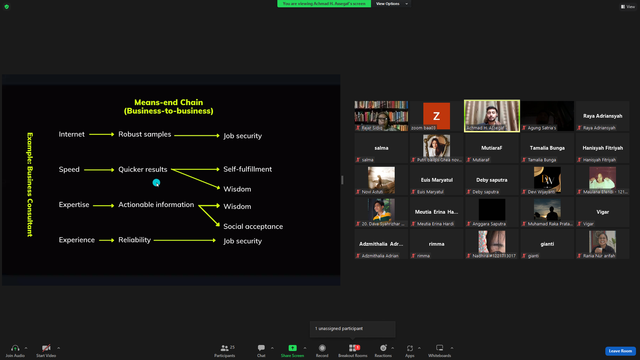Screen dimensions: 640x360
Task: Open the Apps icon
Action: point(410,348)
